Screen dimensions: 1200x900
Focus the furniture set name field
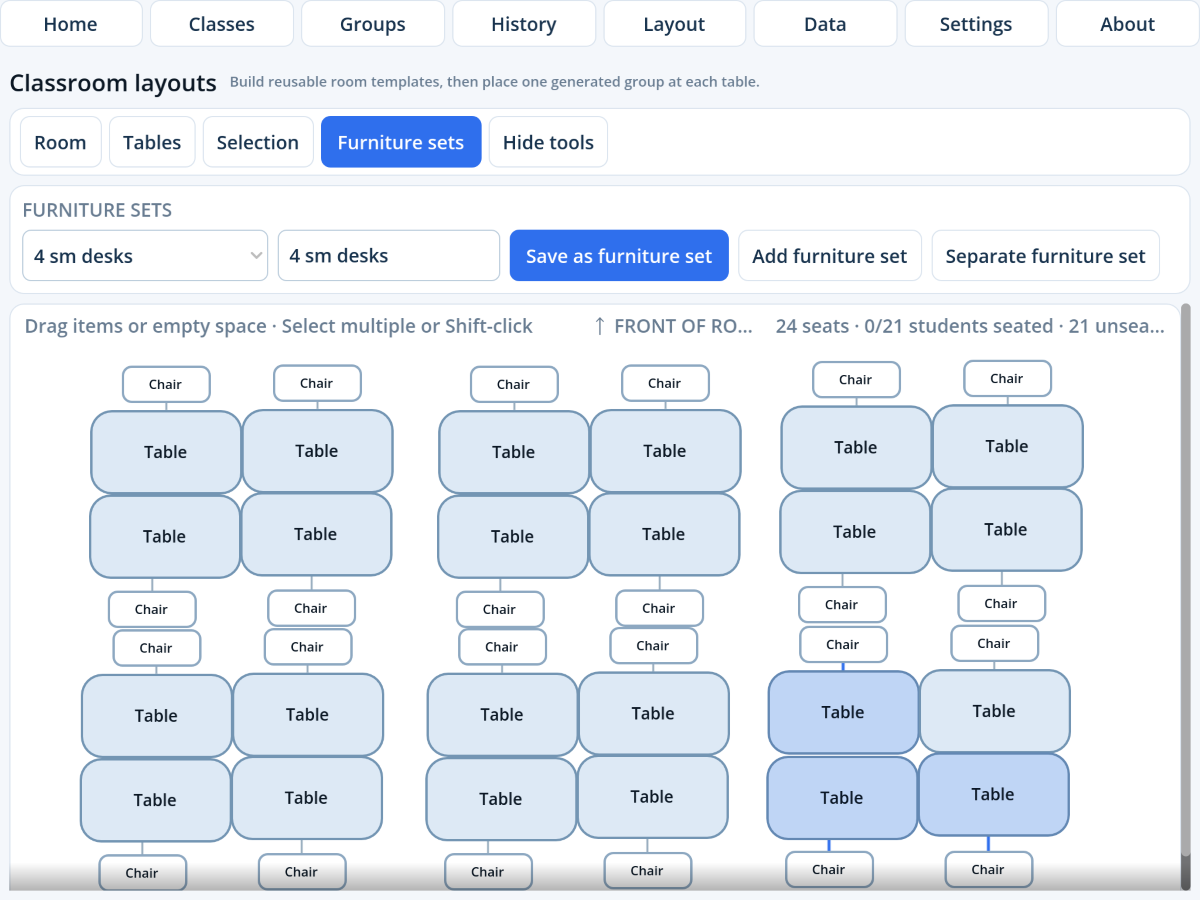click(389, 256)
